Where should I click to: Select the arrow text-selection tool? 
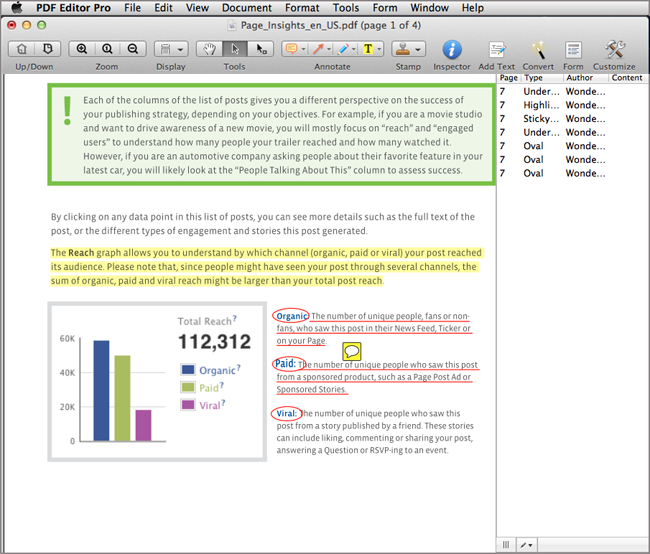pos(235,49)
